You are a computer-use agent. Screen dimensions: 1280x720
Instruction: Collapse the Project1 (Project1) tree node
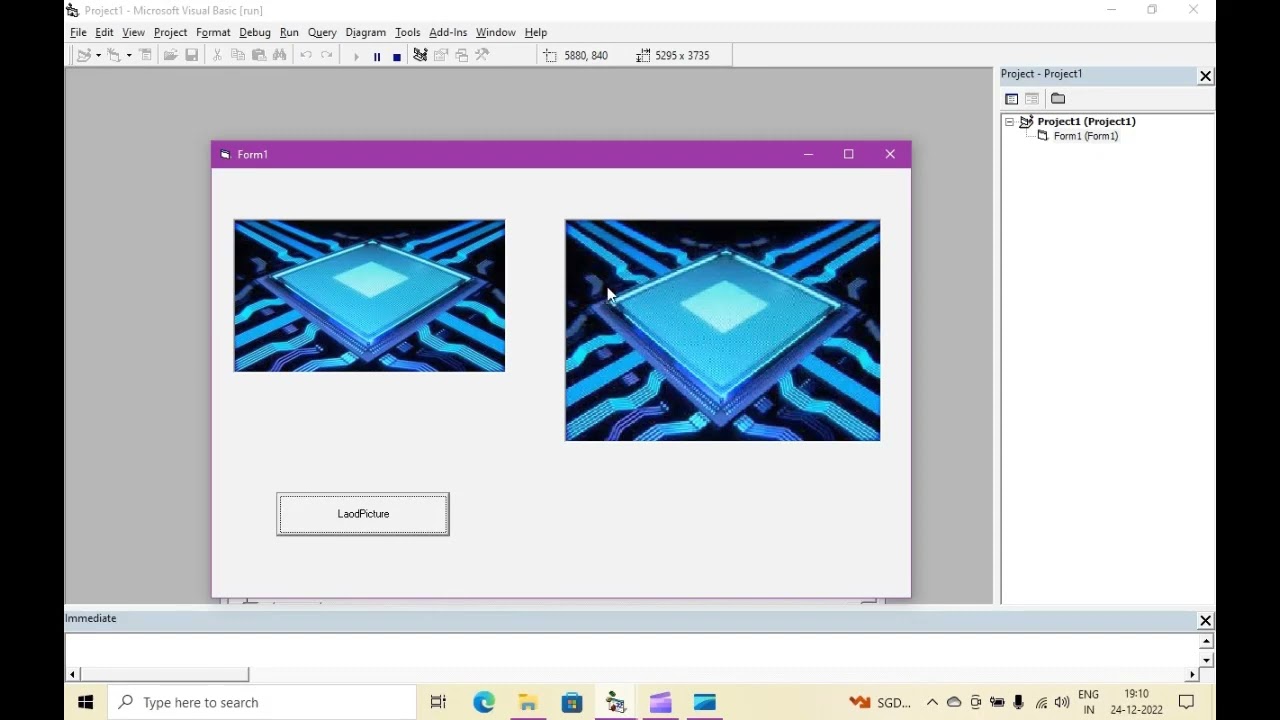(x=1010, y=122)
